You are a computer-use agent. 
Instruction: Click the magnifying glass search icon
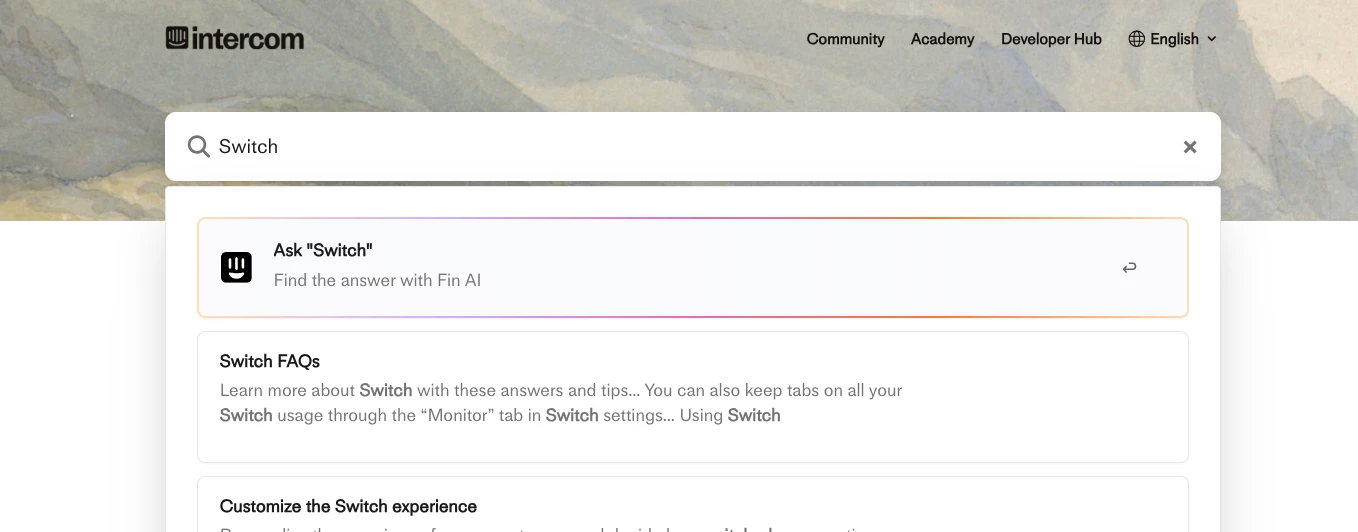(198, 146)
